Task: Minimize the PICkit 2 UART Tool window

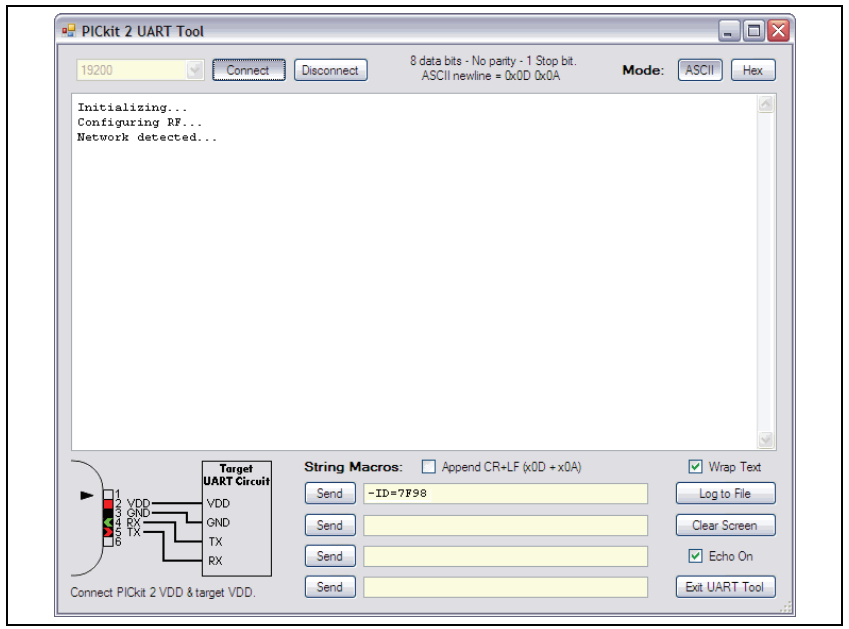Action: point(729,31)
